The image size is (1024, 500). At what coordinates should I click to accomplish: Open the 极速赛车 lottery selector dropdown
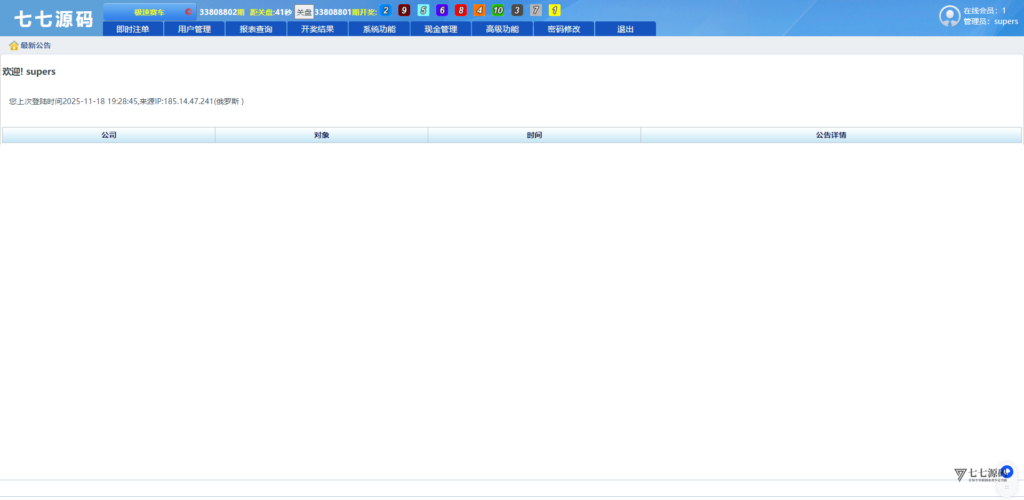pos(149,12)
